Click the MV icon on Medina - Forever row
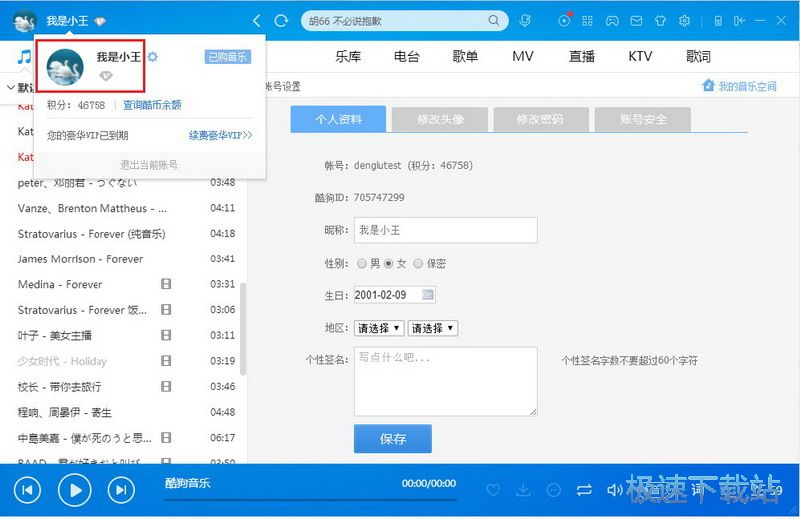Screen dimensions: 800x519 [x=166, y=284]
